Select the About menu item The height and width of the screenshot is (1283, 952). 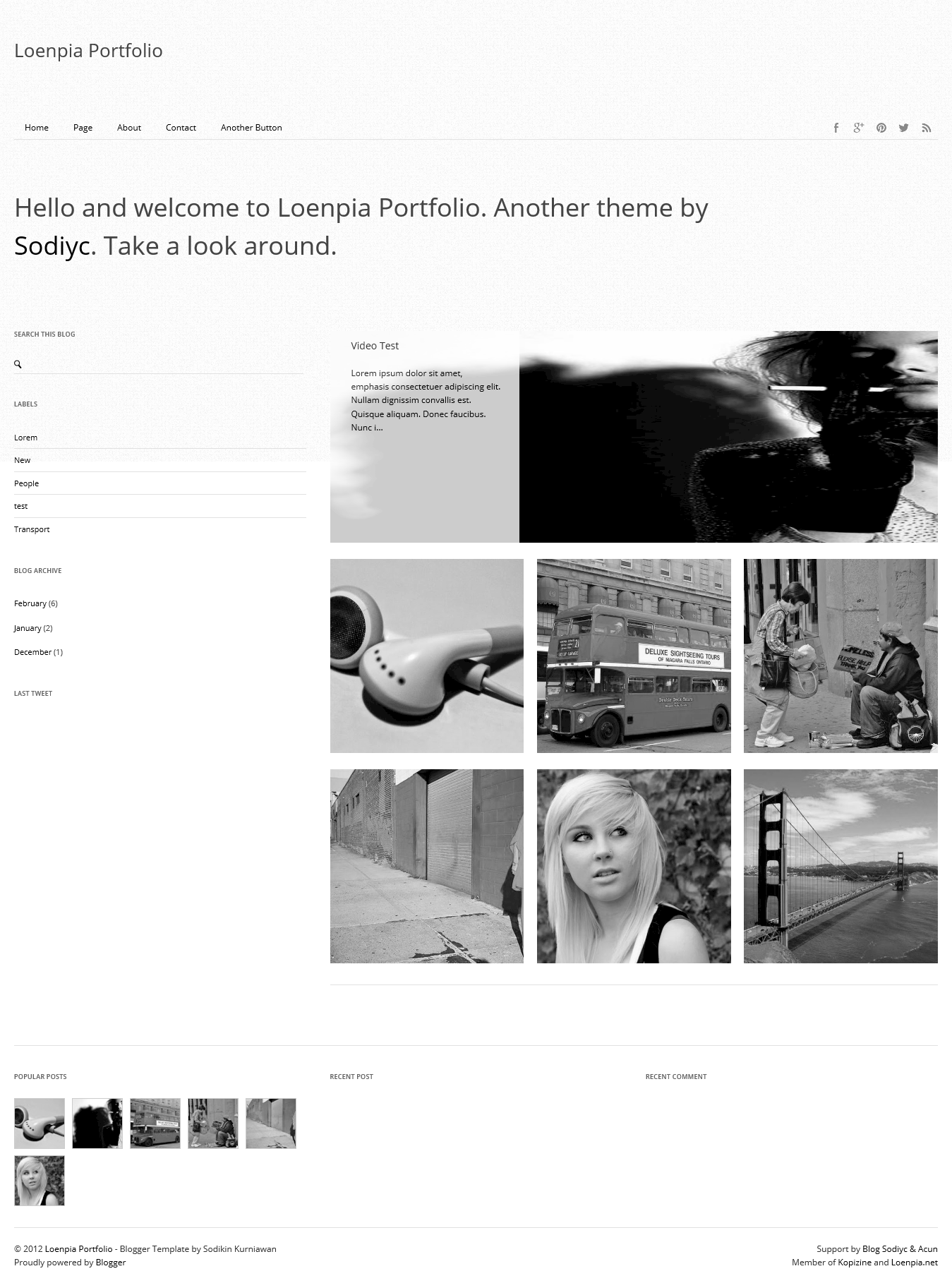pos(129,128)
